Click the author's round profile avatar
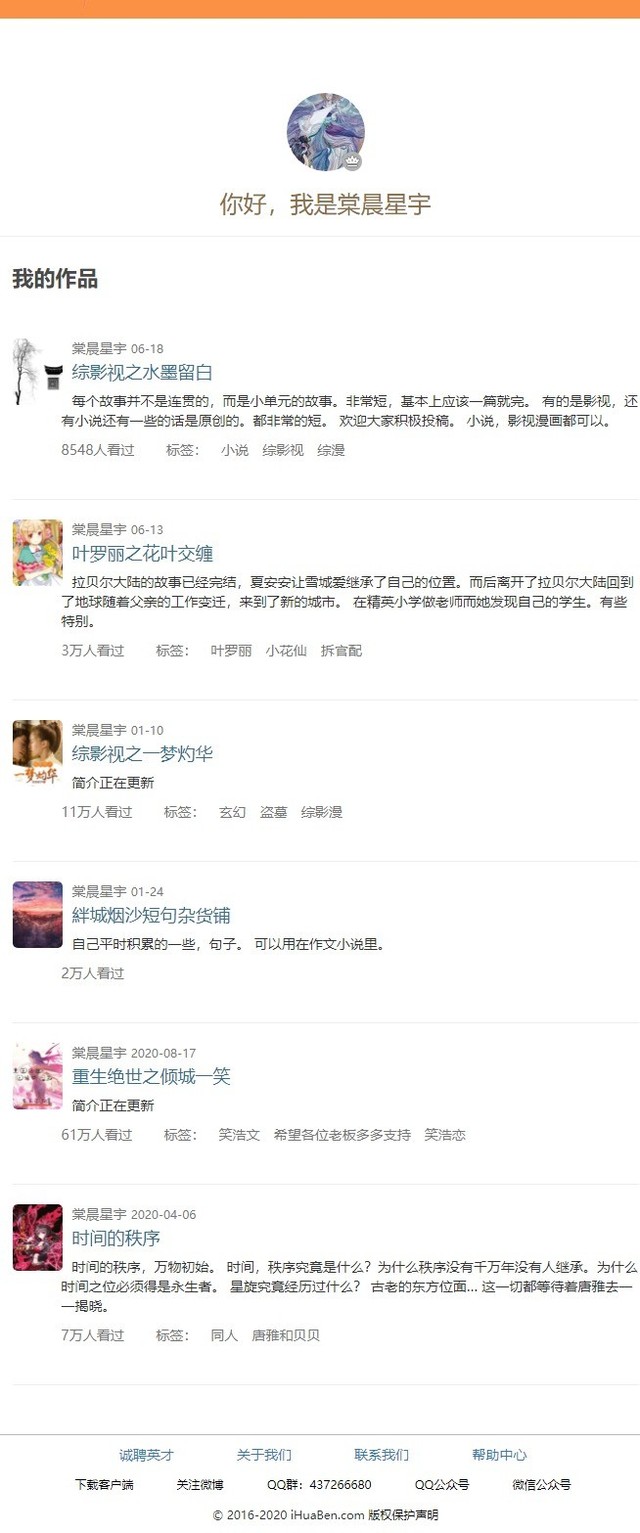Viewport: 640px width, 1533px height. [x=325, y=132]
